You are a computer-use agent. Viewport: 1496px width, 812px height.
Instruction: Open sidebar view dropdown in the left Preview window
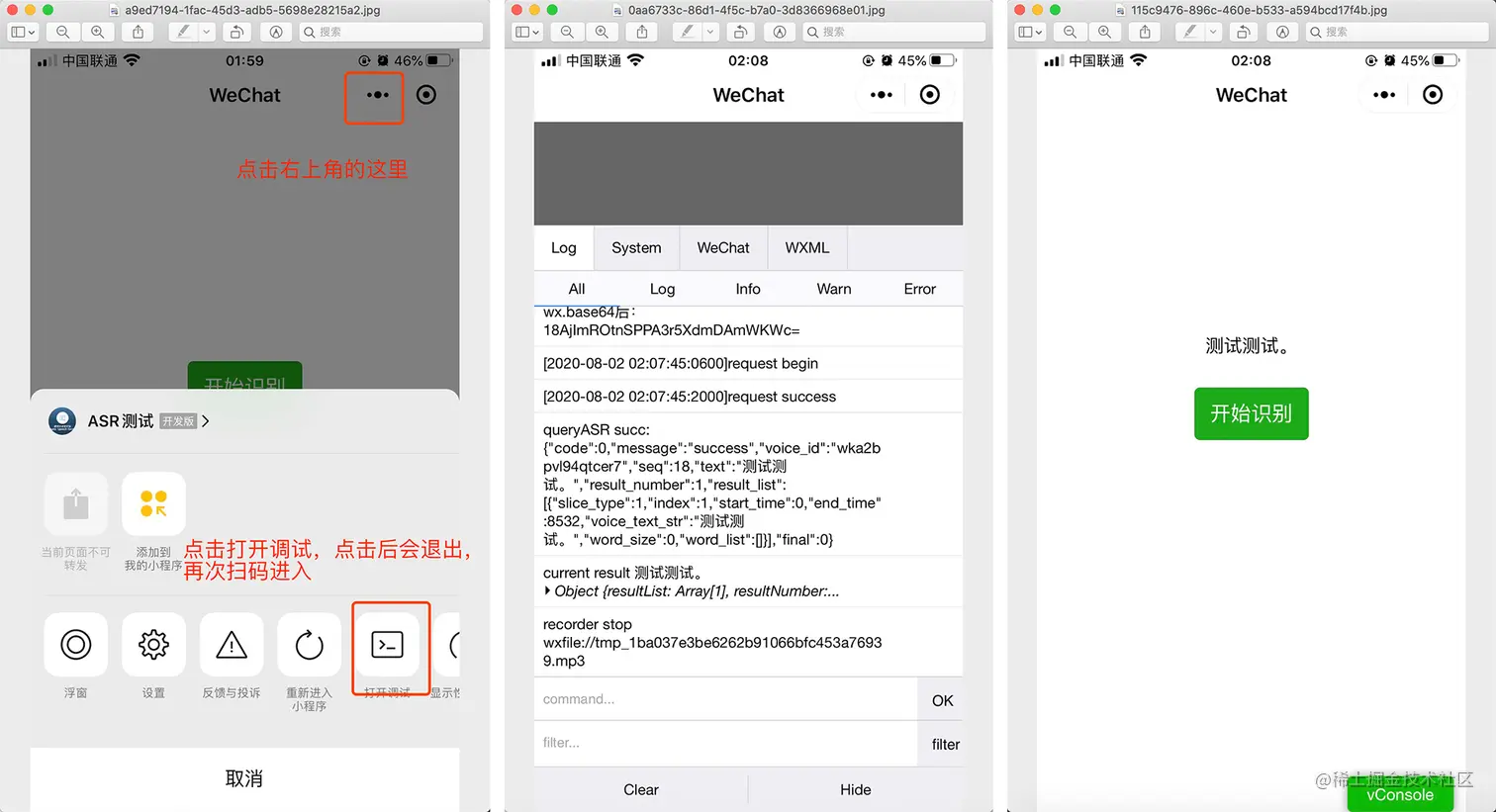pyautogui.click(x=23, y=32)
